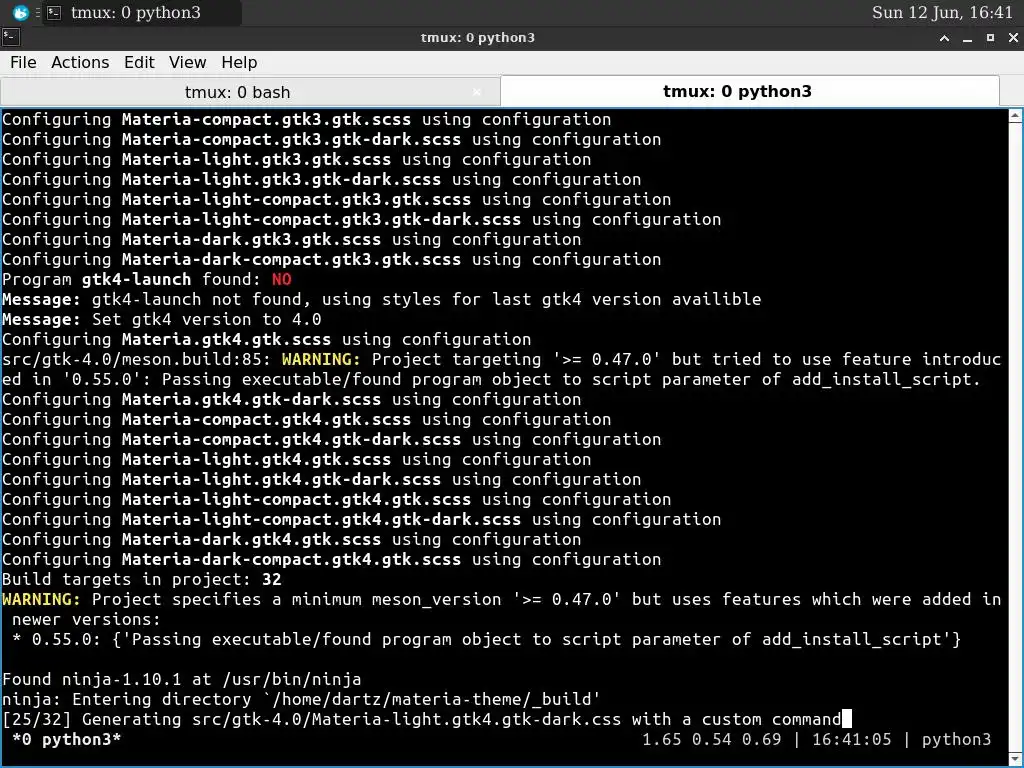Image resolution: width=1024 pixels, height=768 pixels.
Task: Click the terminal cursor block after 'custom command'
Action: coord(846,719)
